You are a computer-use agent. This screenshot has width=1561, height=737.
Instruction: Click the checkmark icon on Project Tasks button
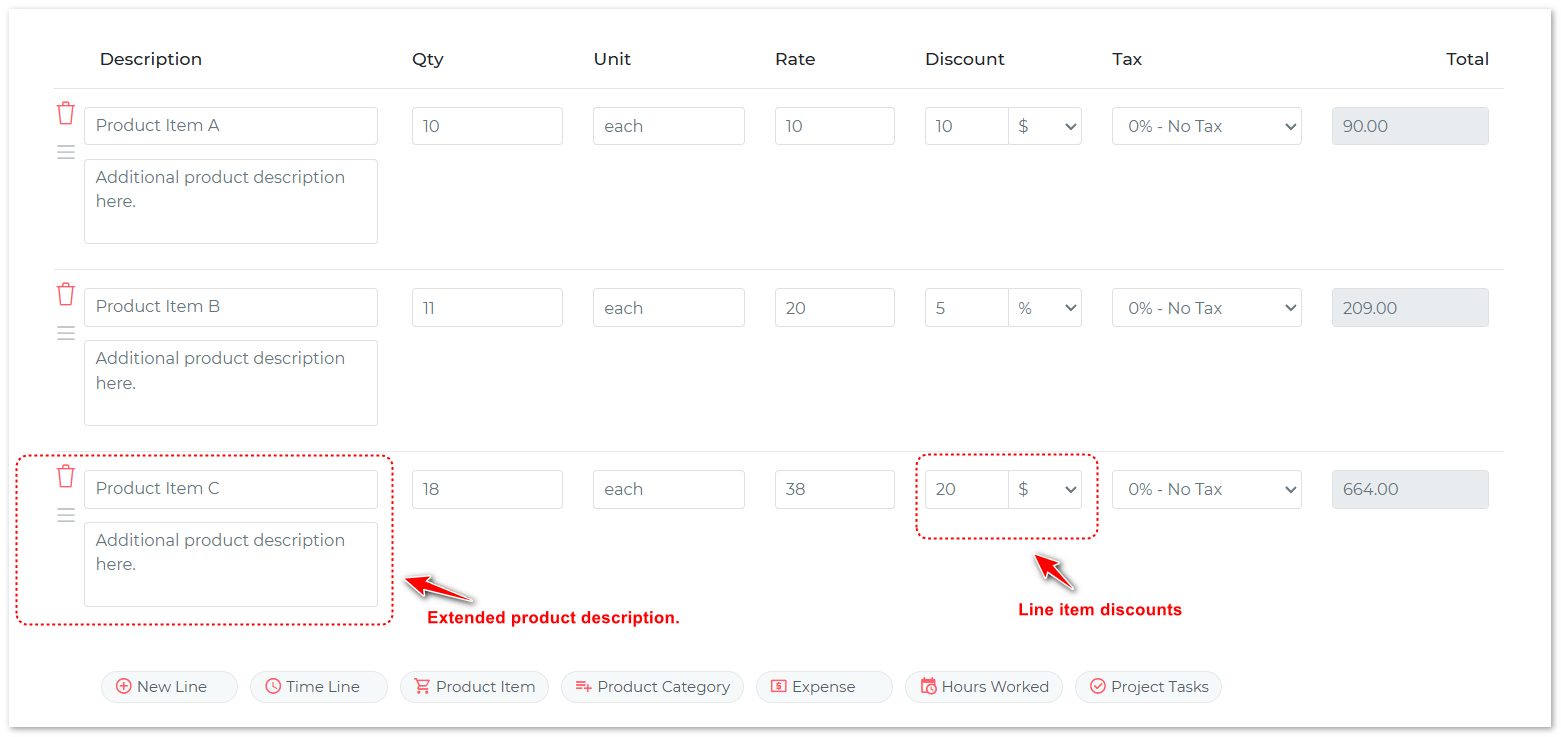pos(1097,686)
